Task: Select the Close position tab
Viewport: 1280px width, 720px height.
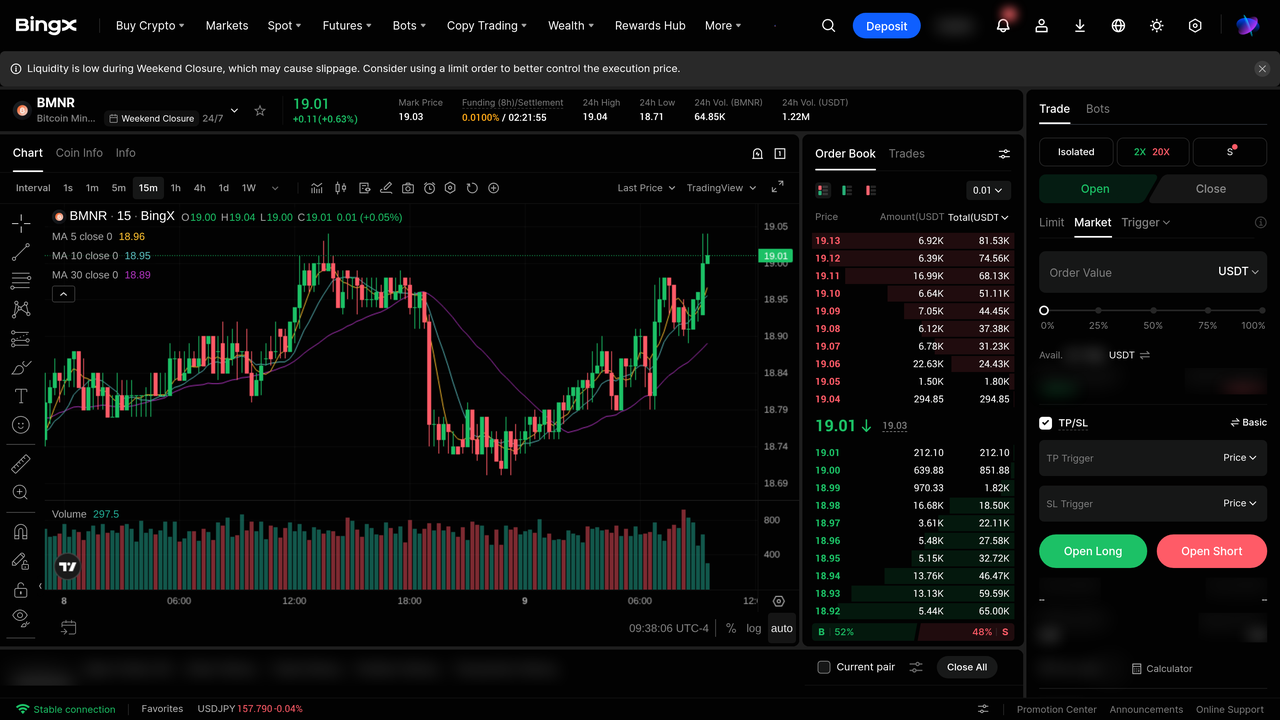Action: point(1210,189)
